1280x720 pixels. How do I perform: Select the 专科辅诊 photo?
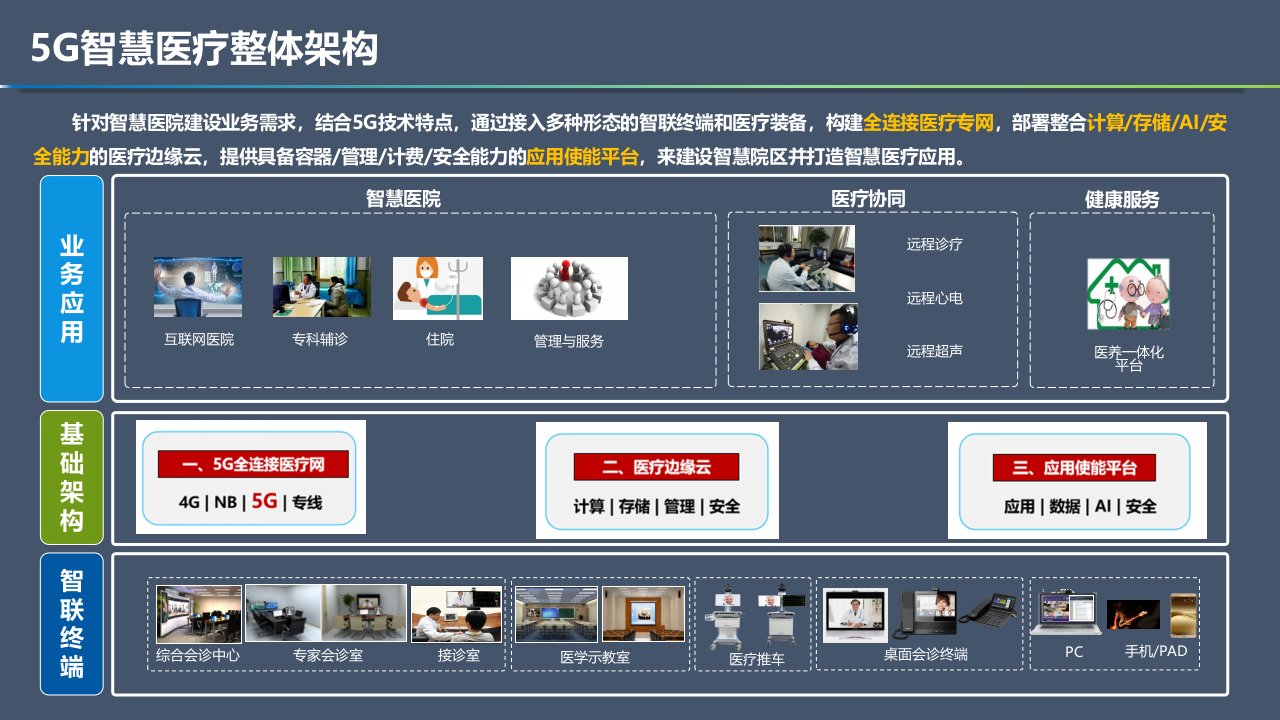(x=321, y=287)
